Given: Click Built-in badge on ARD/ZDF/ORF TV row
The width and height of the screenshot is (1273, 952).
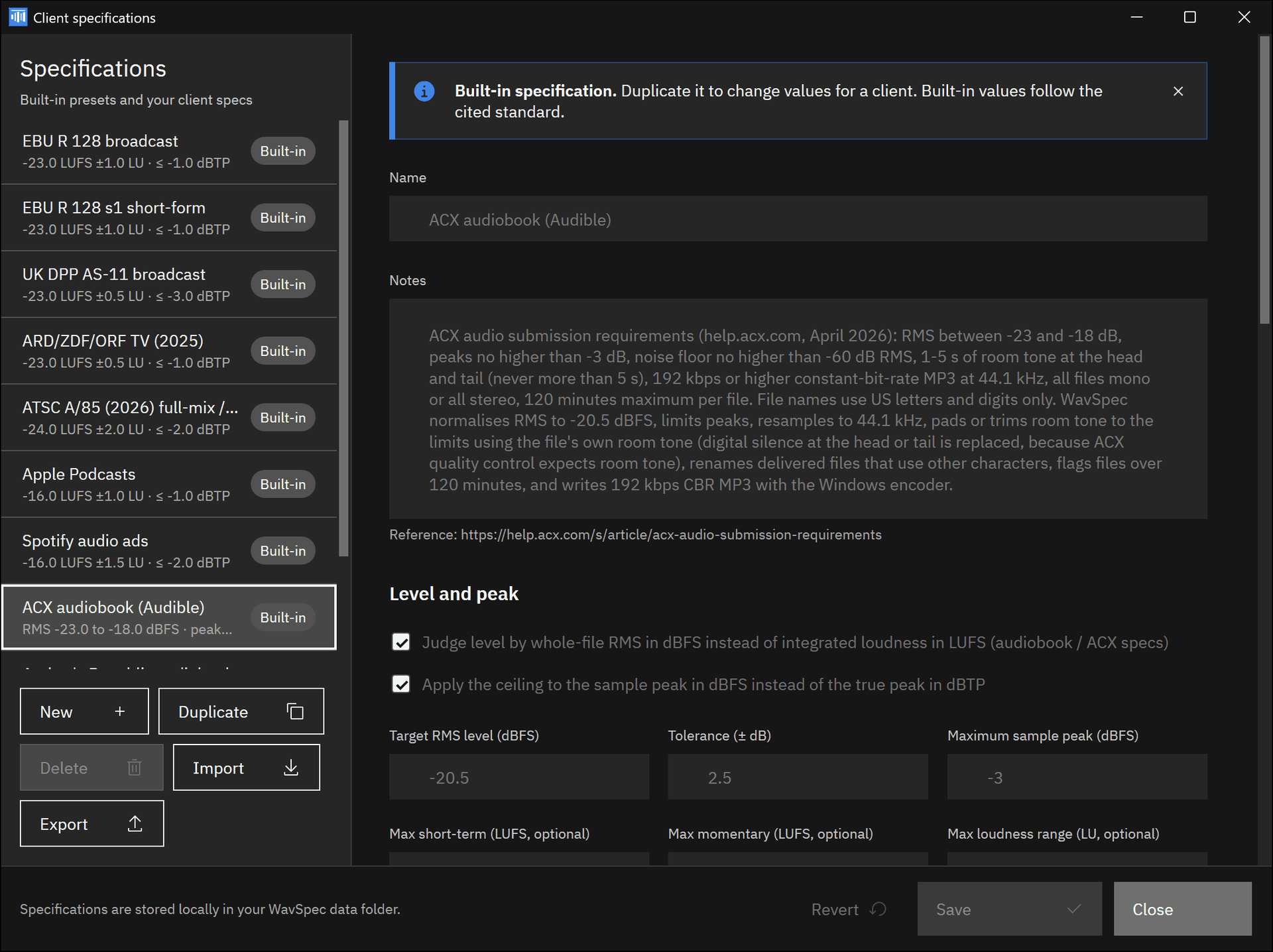Looking at the screenshot, I should [283, 351].
